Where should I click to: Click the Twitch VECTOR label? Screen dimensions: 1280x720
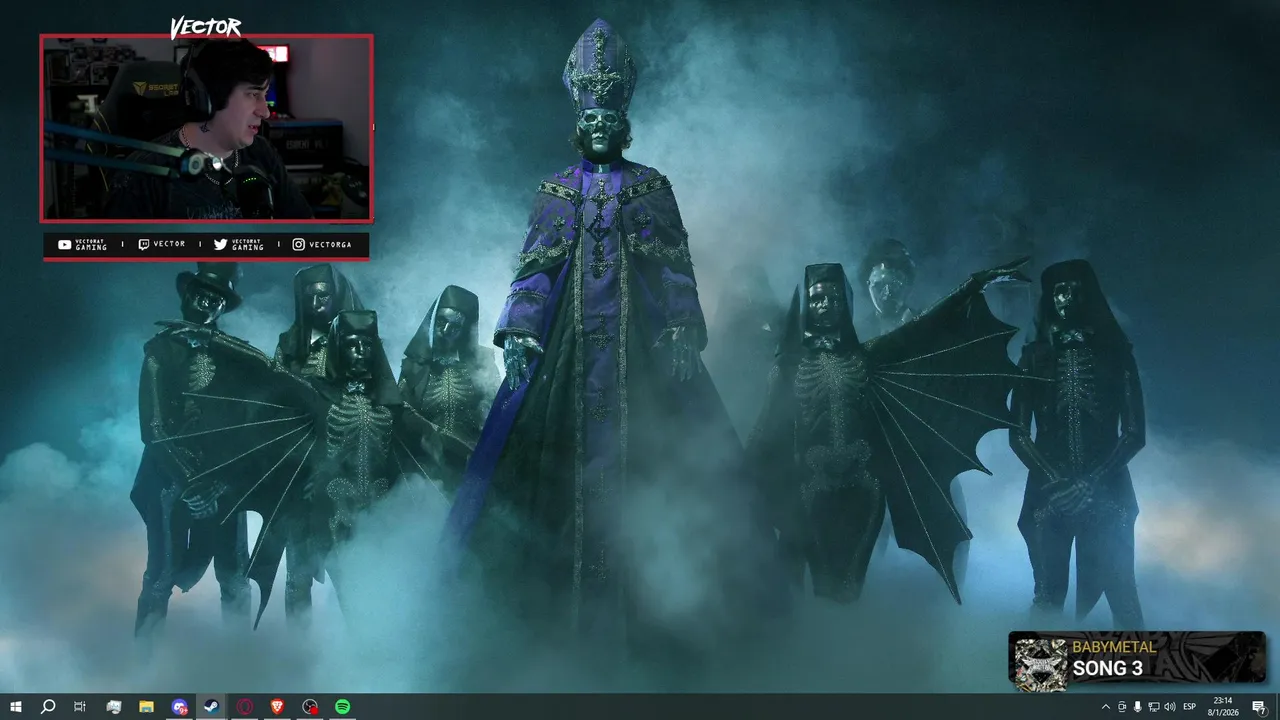[161, 244]
